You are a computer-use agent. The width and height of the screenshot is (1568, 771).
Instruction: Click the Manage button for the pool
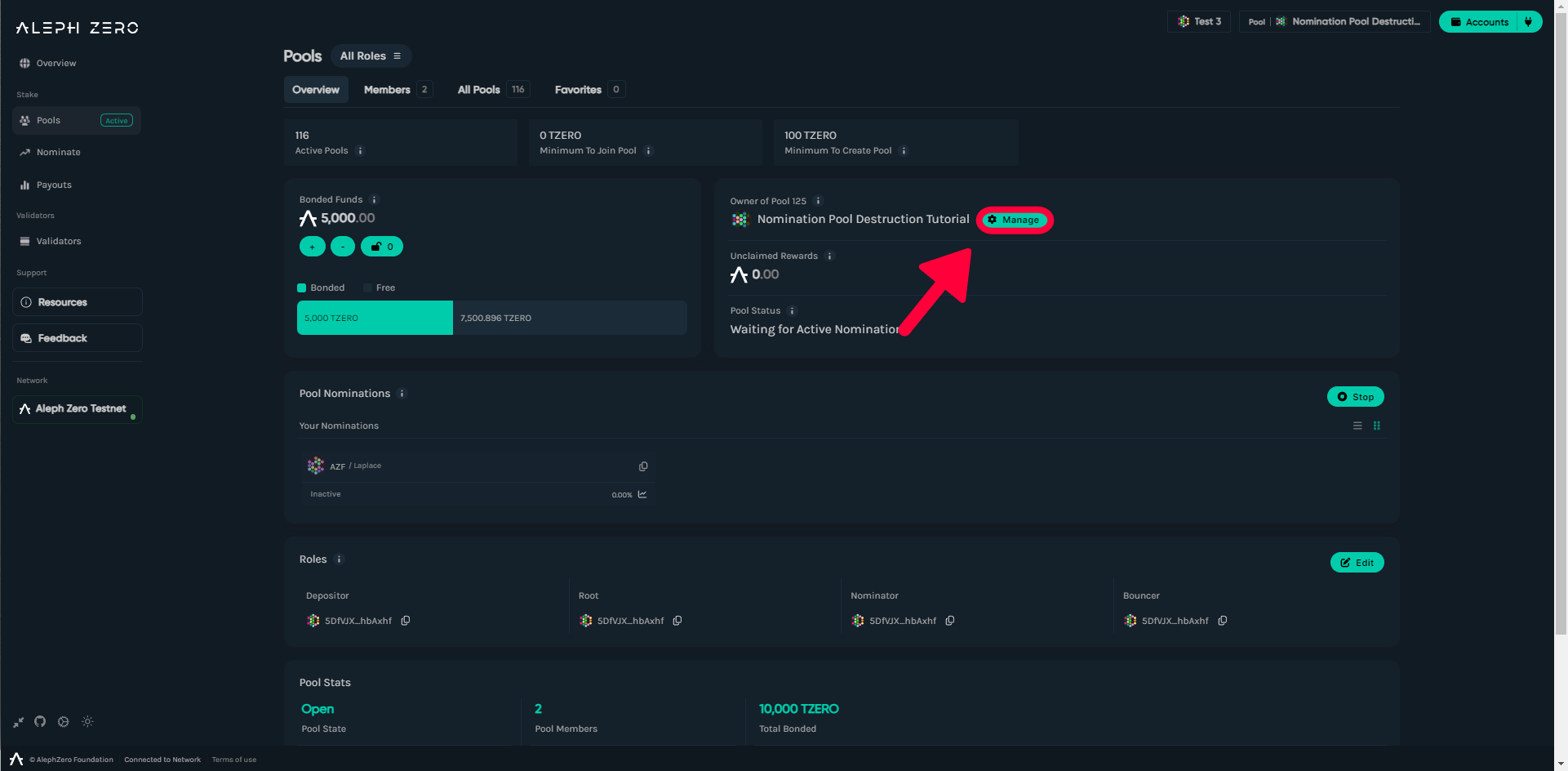pos(1014,220)
